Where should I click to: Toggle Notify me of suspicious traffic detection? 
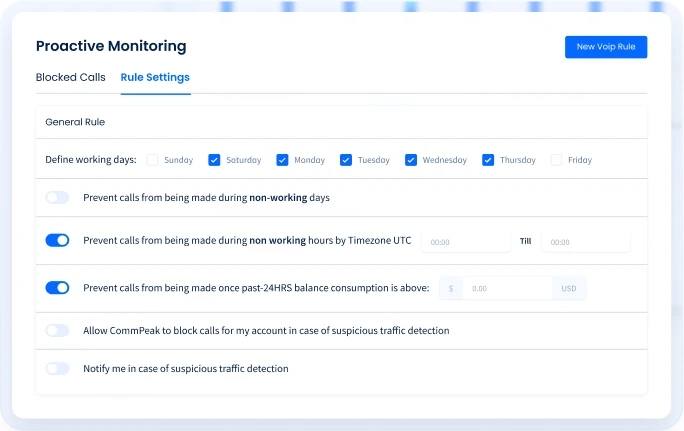click(x=58, y=369)
